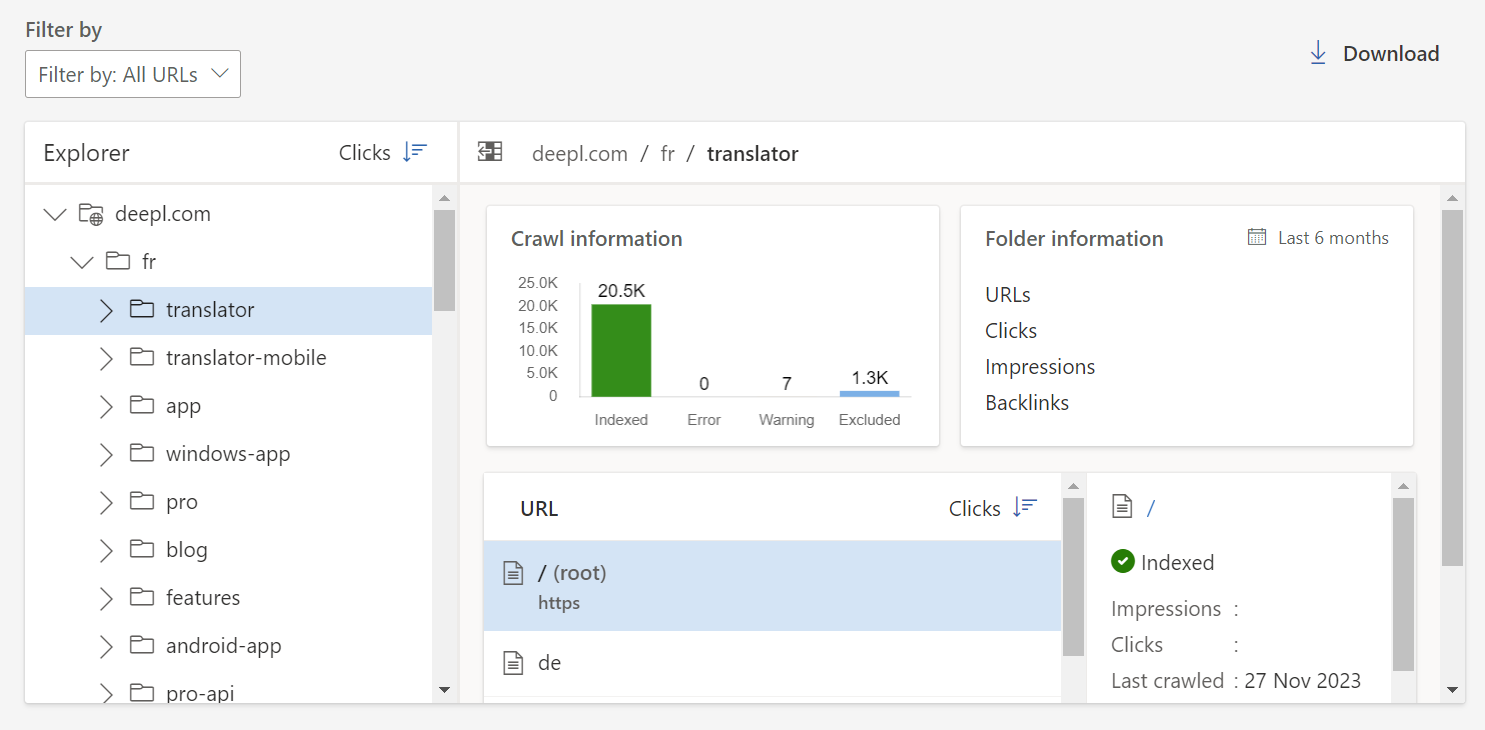This screenshot has width=1485, height=730.
Task: Expand the pro folder chevron
Action: pos(107,502)
